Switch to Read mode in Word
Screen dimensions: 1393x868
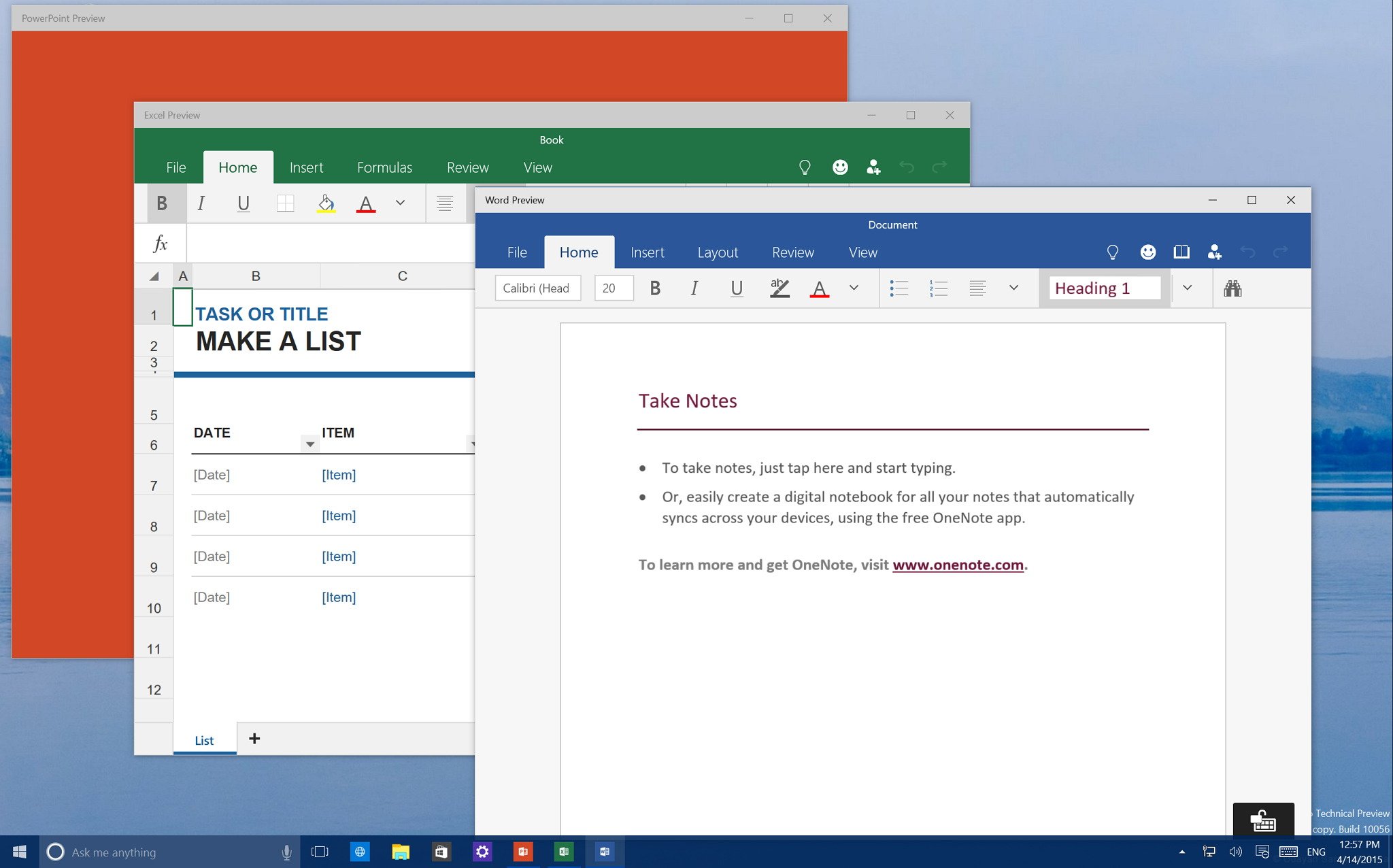coord(1181,252)
